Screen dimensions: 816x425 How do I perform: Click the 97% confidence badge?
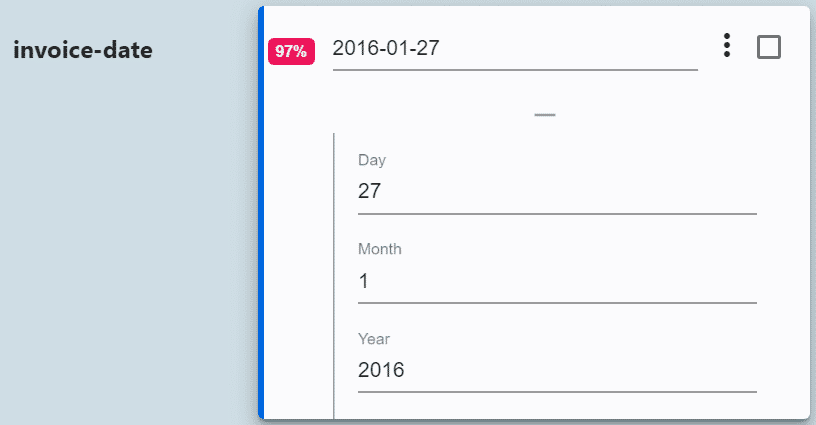291,51
